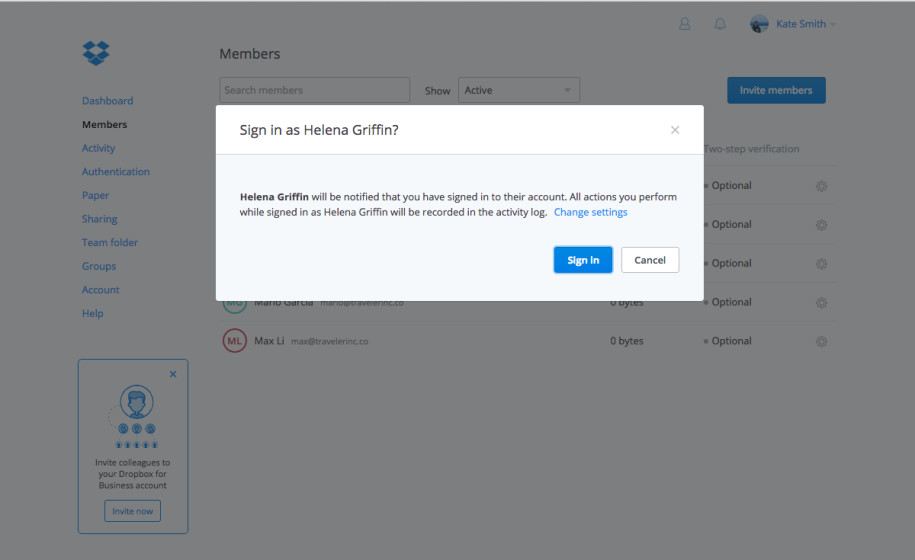
Task: Open the gear settings for the Max Li row
Action: coord(821,341)
